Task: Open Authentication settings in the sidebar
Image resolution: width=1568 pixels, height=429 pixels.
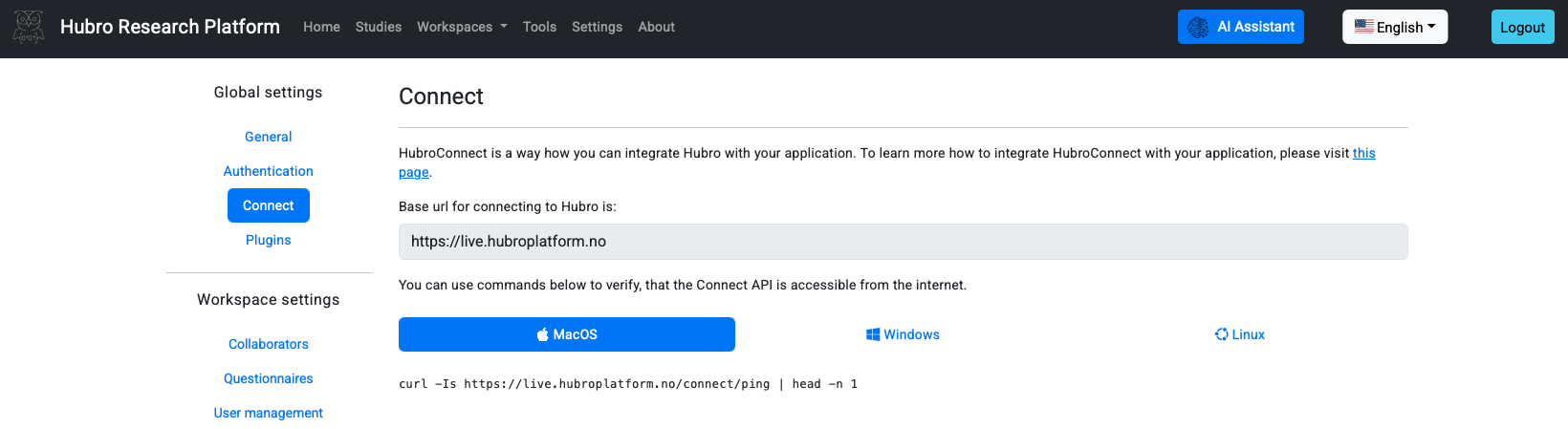Action: 268,171
